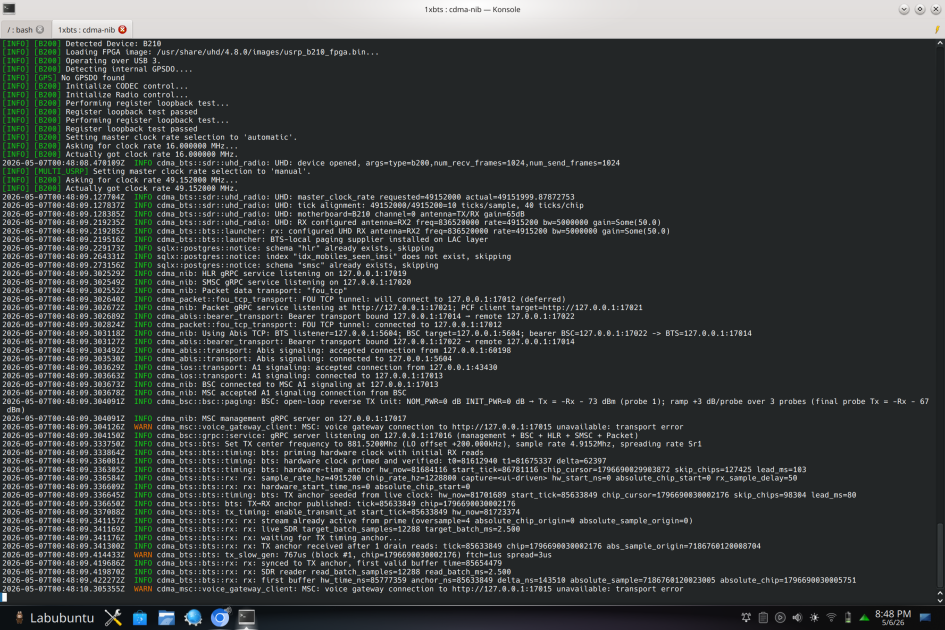Click 'schema "smsc" already exists, skipping' line

point(220,265)
